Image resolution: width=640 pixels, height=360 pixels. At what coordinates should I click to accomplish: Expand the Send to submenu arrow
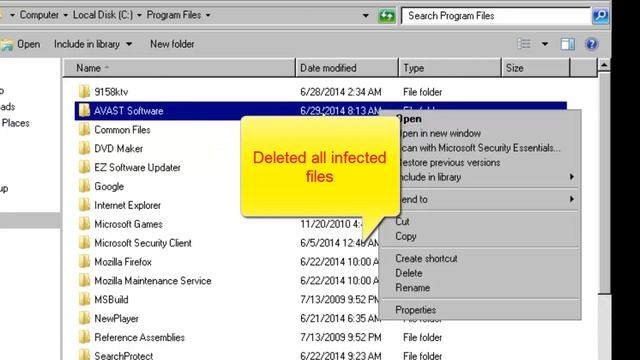click(x=571, y=199)
